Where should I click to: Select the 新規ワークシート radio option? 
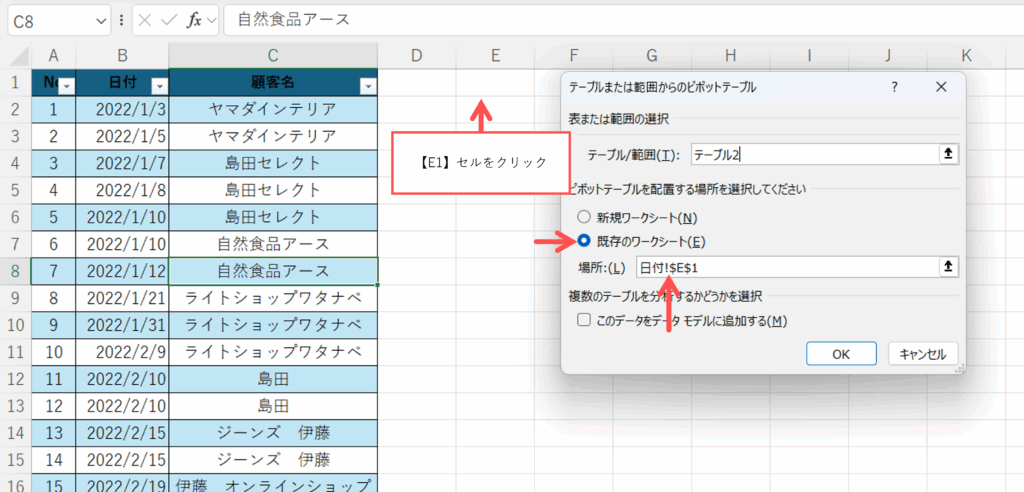tap(584, 217)
